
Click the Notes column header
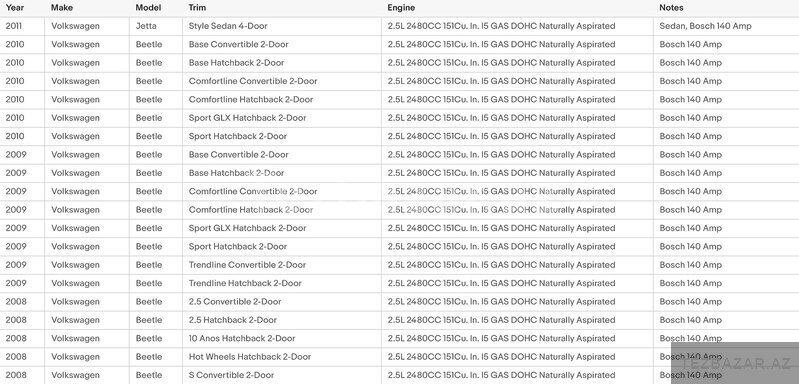[671, 8]
